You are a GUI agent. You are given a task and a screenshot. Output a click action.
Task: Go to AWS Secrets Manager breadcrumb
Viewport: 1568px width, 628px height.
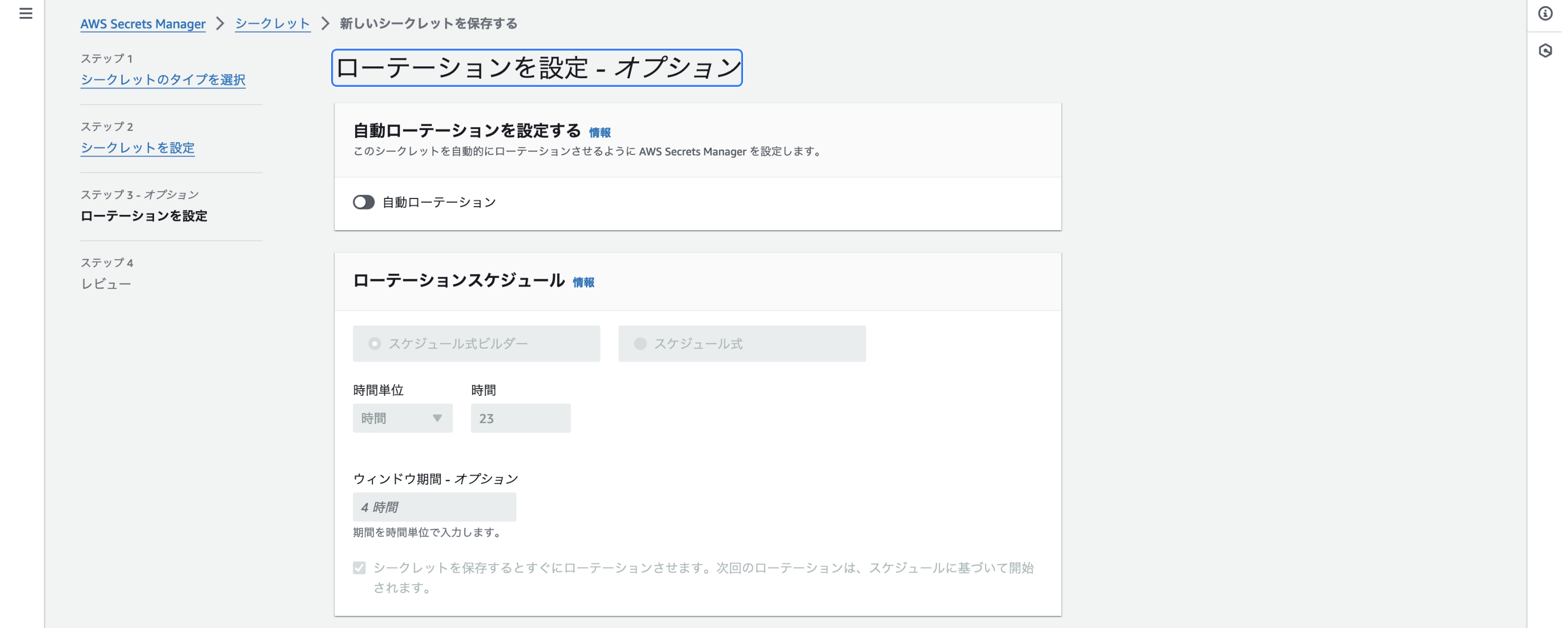coord(142,24)
